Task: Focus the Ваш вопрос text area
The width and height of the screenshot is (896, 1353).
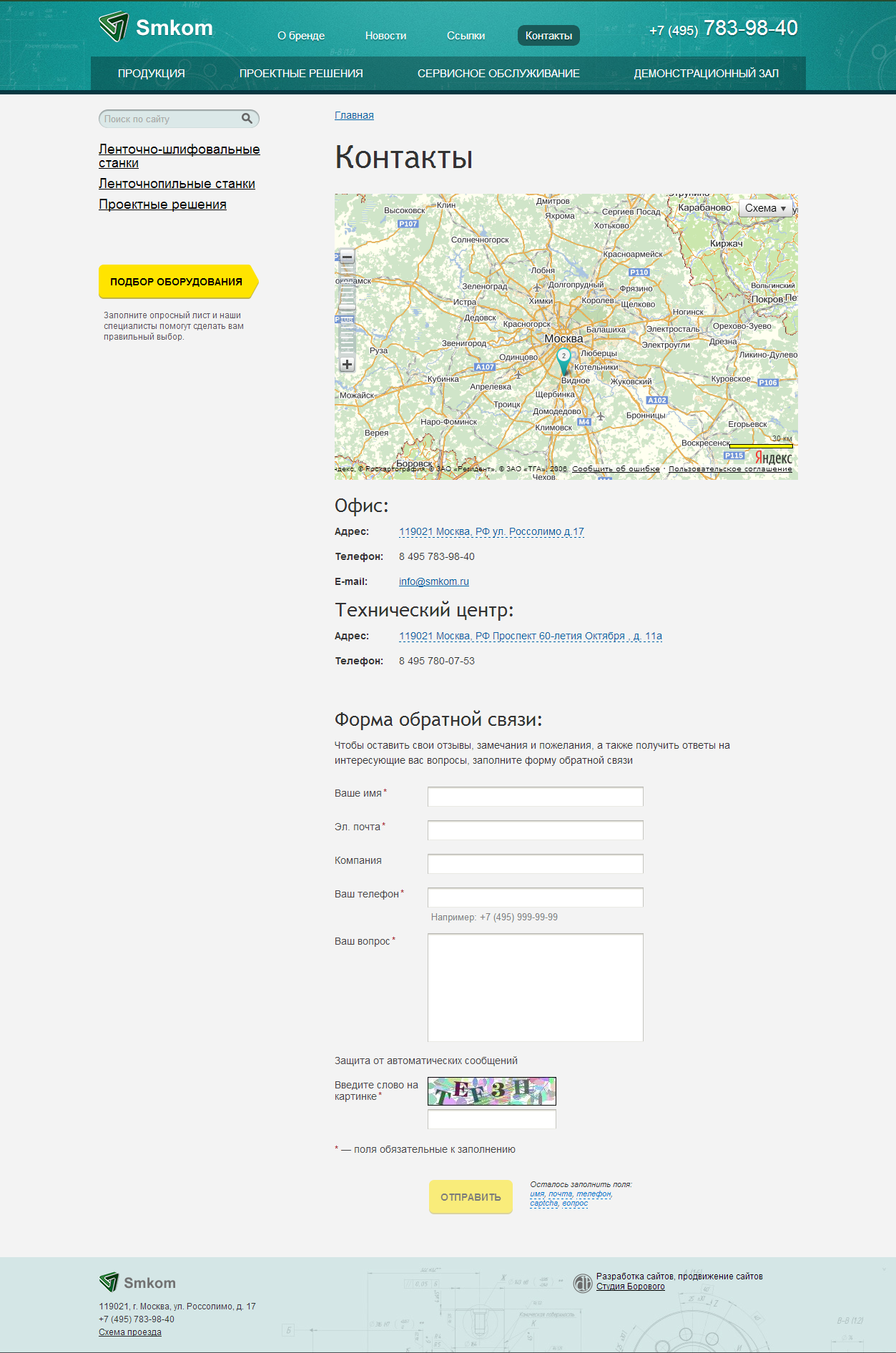Action: (x=536, y=988)
